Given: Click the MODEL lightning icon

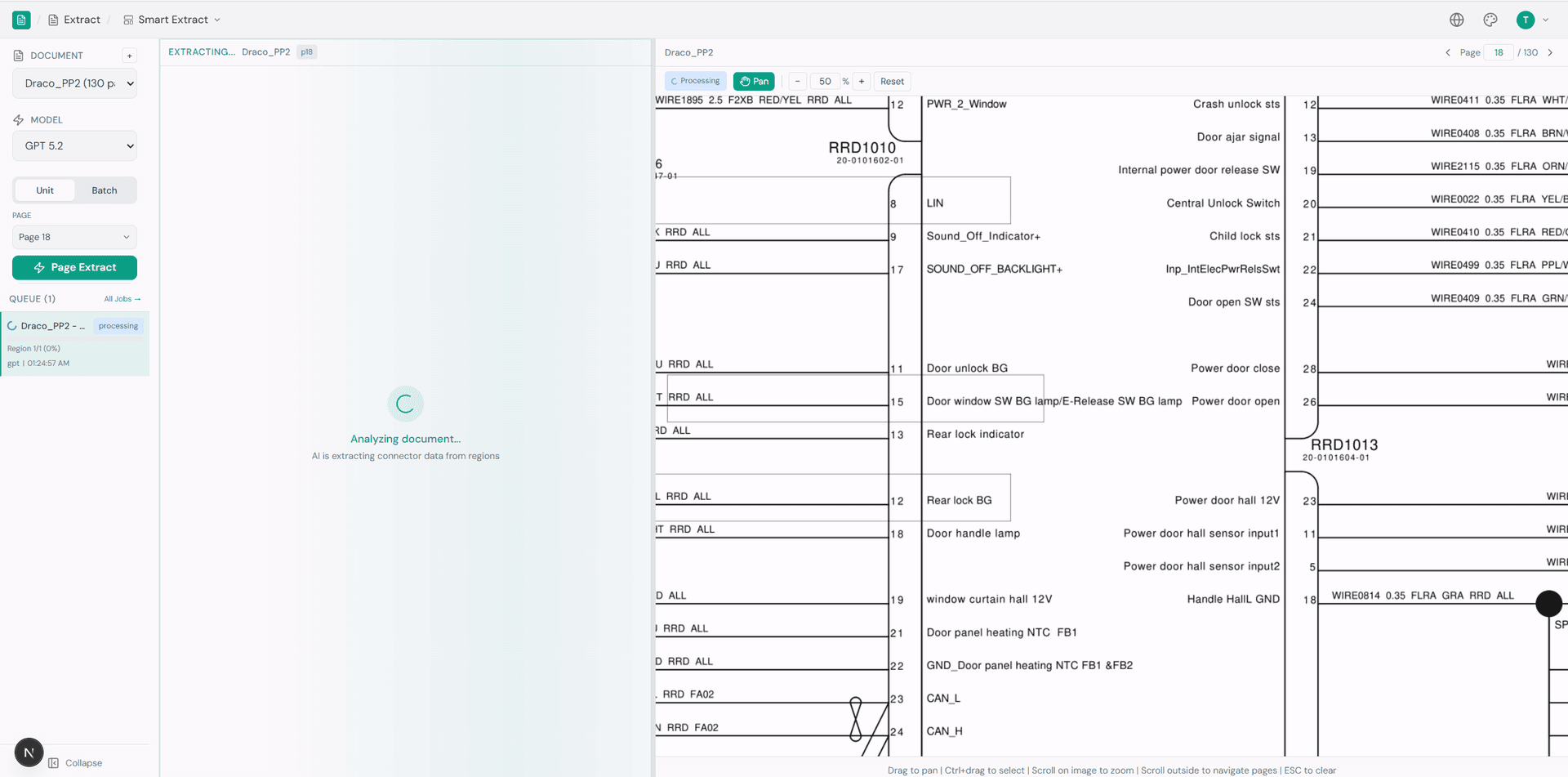Looking at the screenshot, I should pyautogui.click(x=18, y=119).
